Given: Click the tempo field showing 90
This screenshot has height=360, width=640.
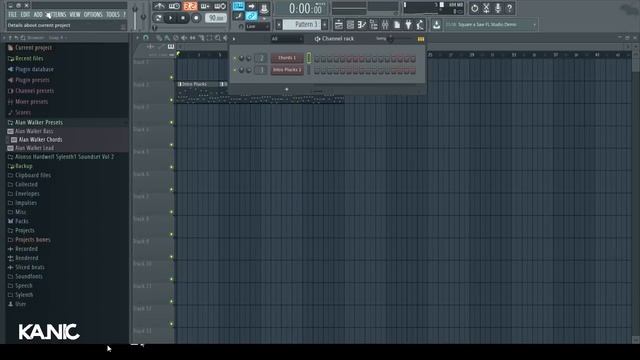Looking at the screenshot, I should [x=216, y=18].
